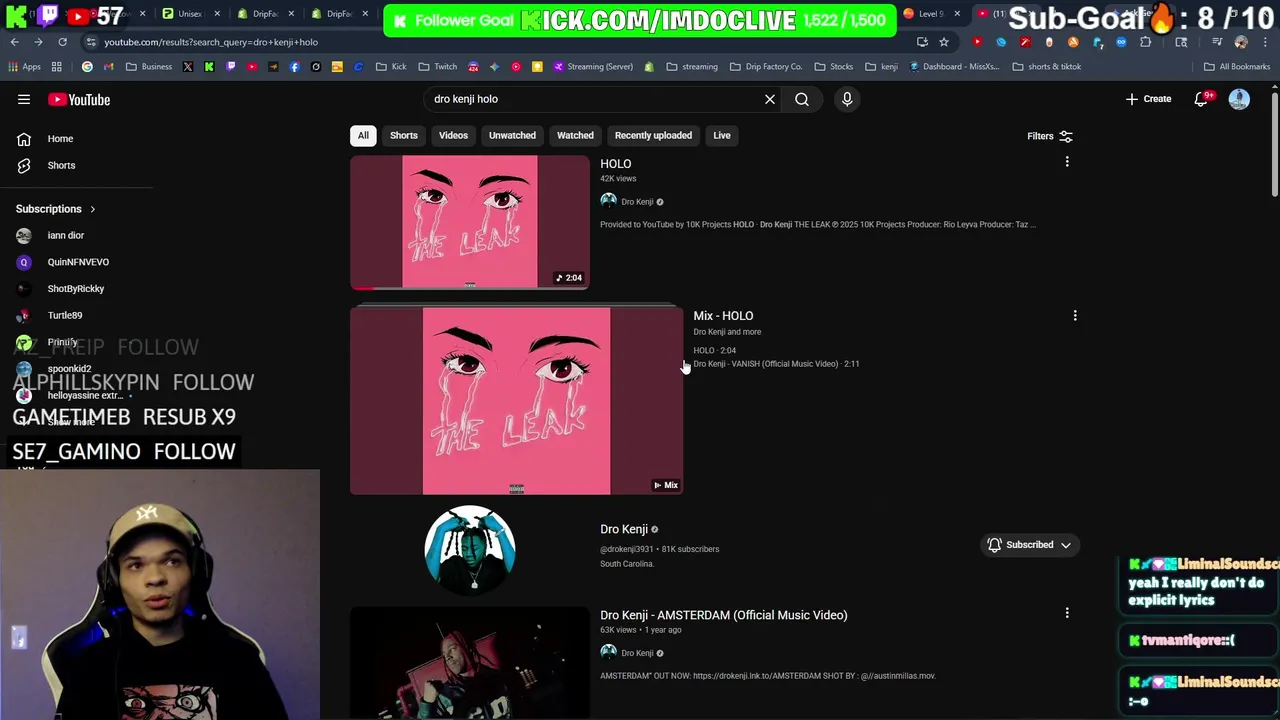
Task: Open the account avatar menu in YouTube
Action: click(x=1239, y=99)
